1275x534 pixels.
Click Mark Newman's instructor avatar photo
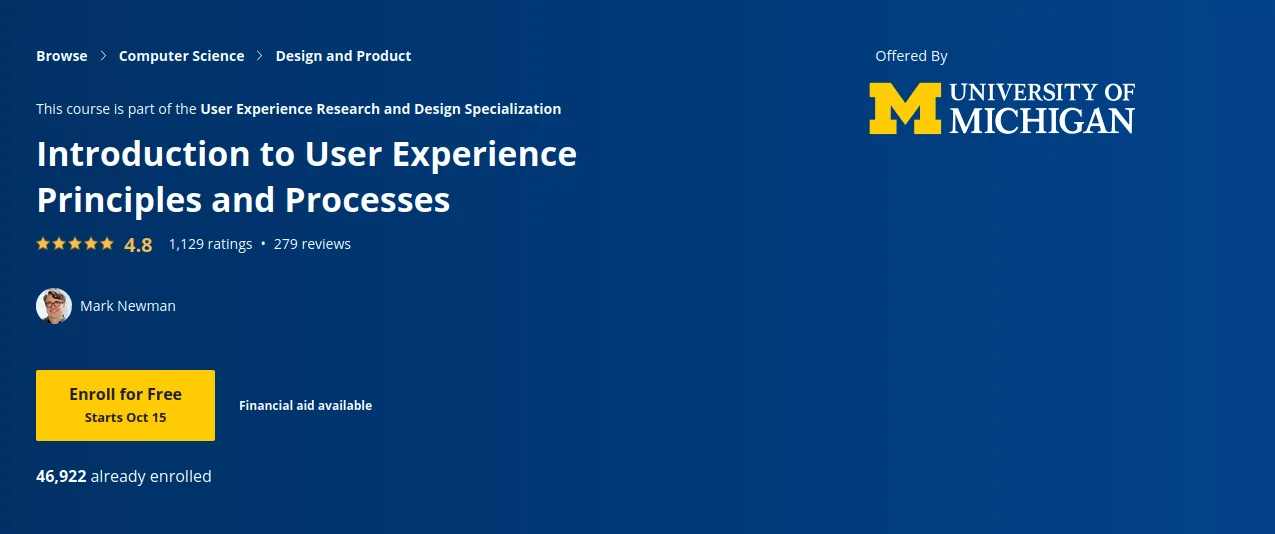click(x=54, y=306)
